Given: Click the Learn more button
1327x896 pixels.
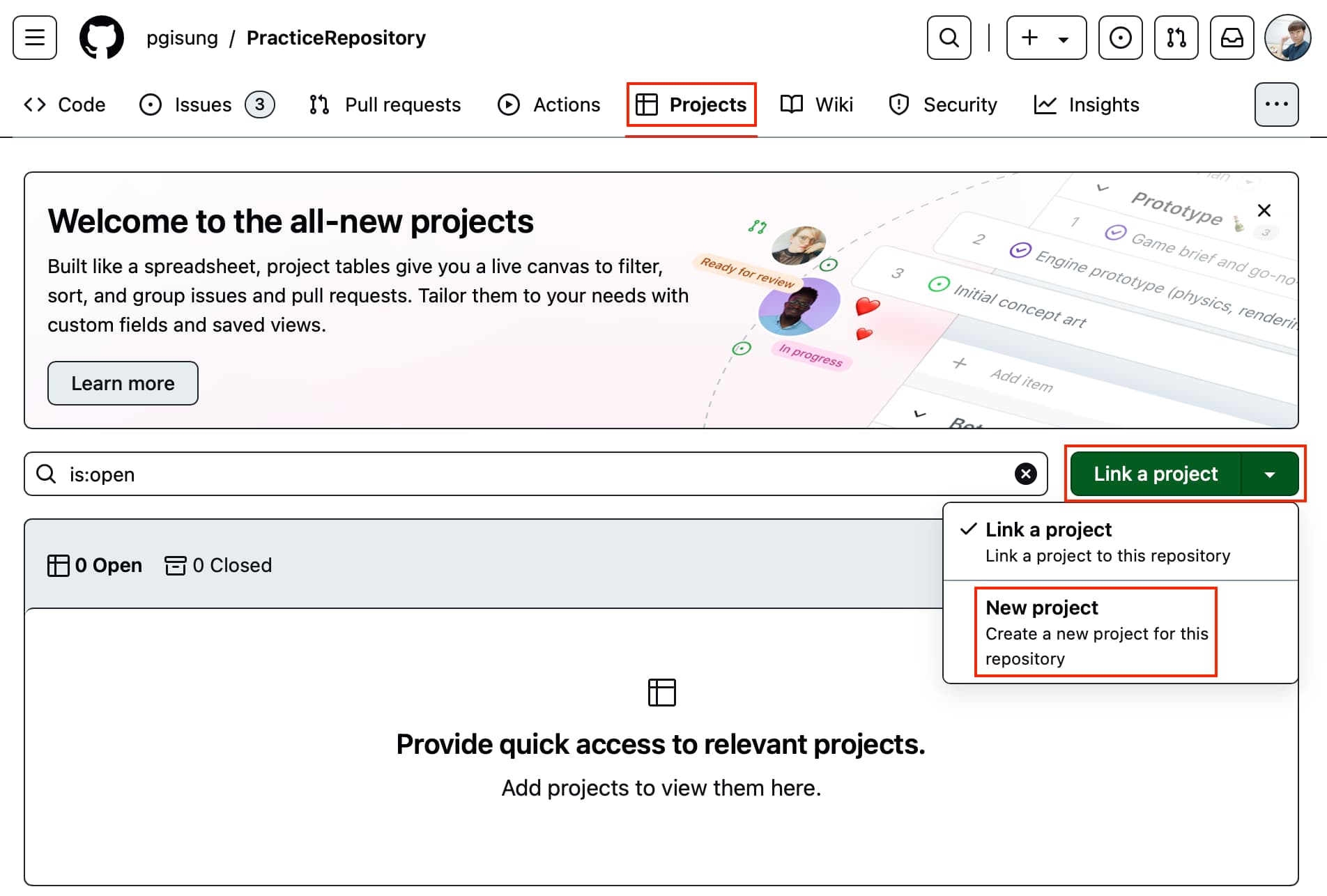Looking at the screenshot, I should [123, 383].
